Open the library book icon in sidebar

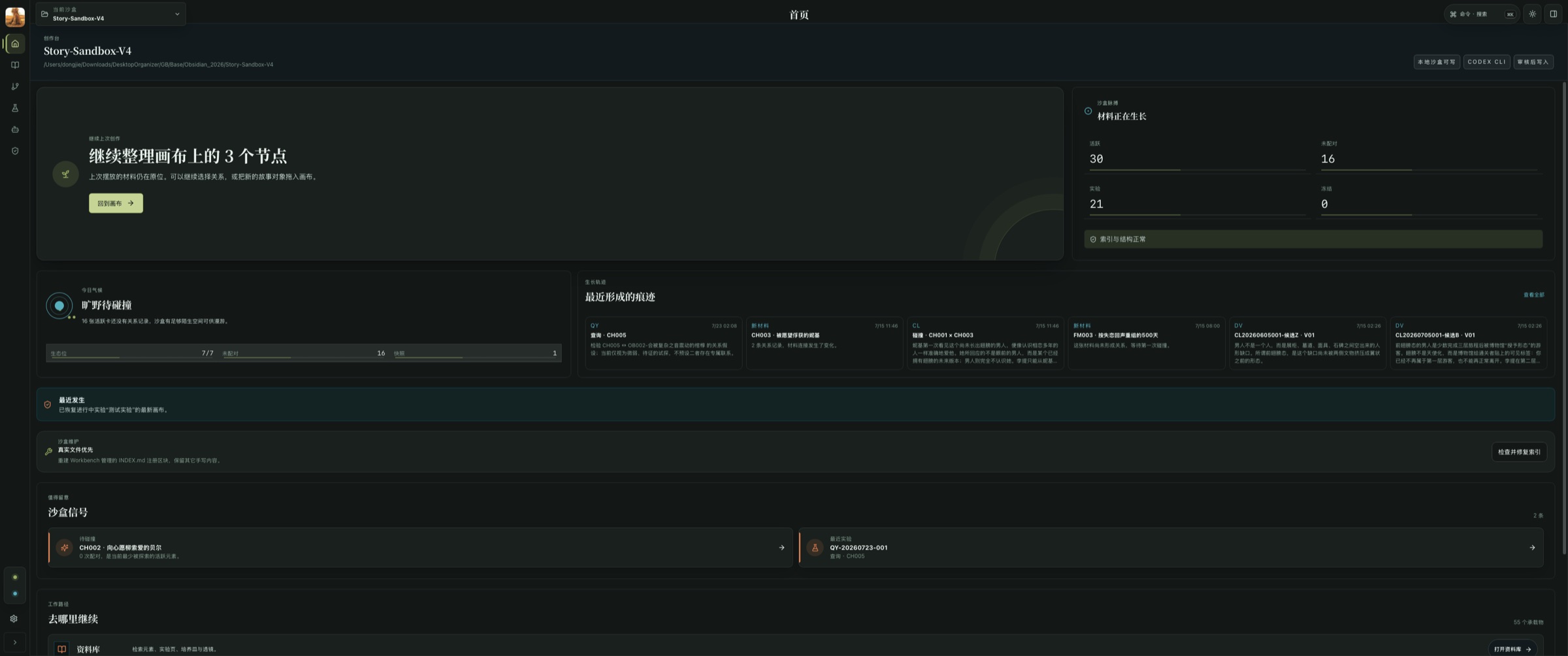[x=15, y=65]
